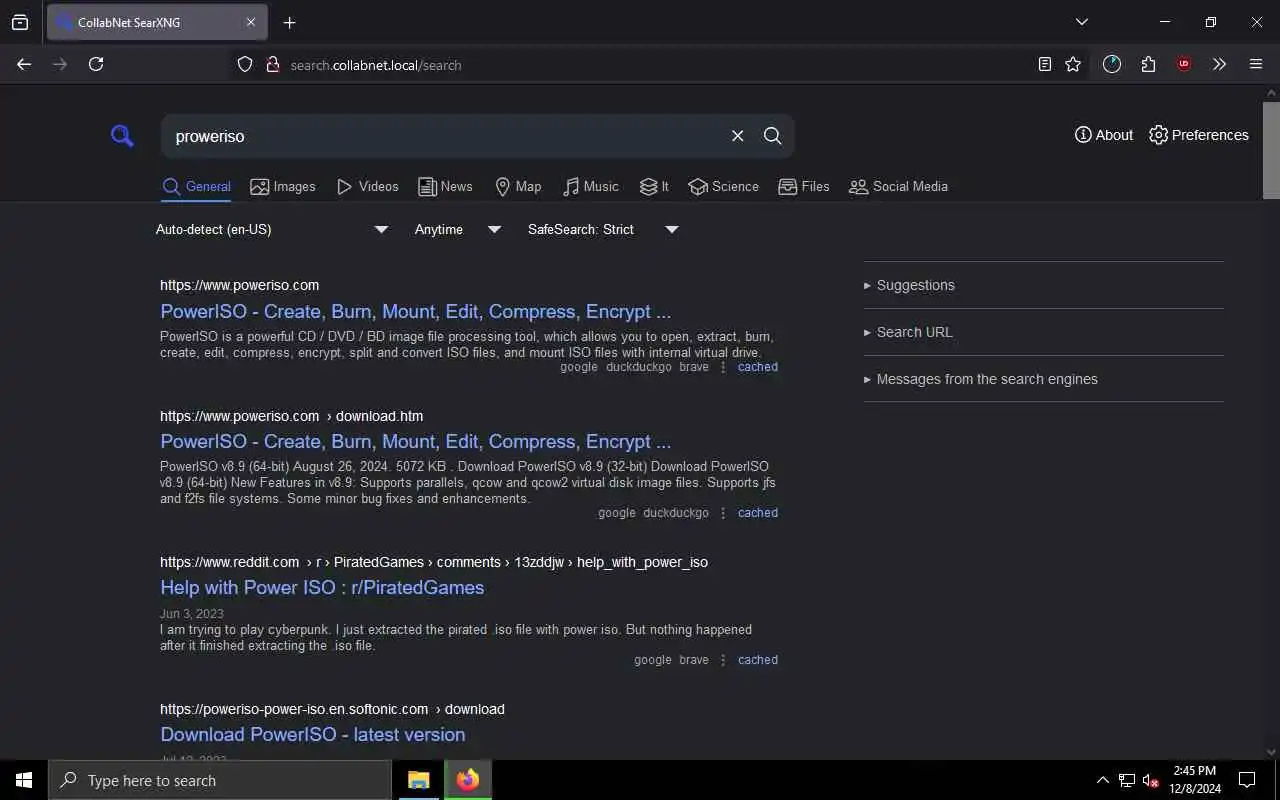1280x800 pixels.
Task: Open the About page
Action: click(x=1104, y=135)
